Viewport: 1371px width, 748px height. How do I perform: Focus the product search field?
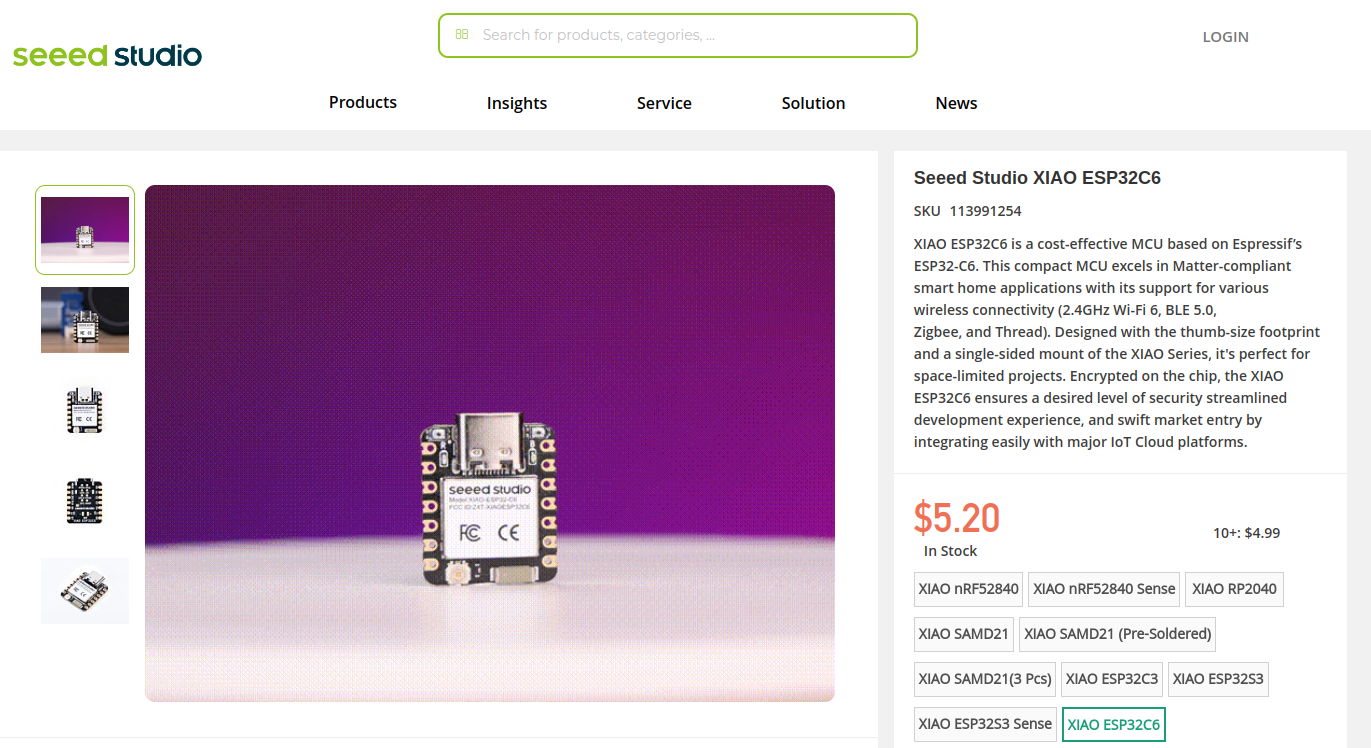(x=678, y=35)
